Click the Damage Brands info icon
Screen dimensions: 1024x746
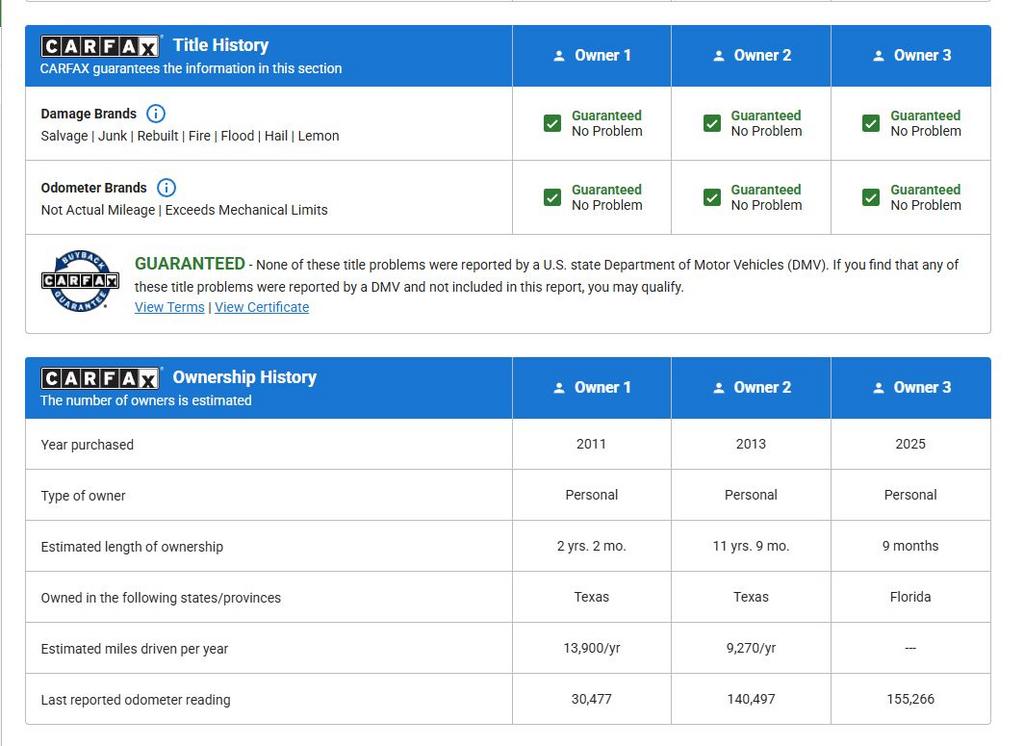pos(156,114)
